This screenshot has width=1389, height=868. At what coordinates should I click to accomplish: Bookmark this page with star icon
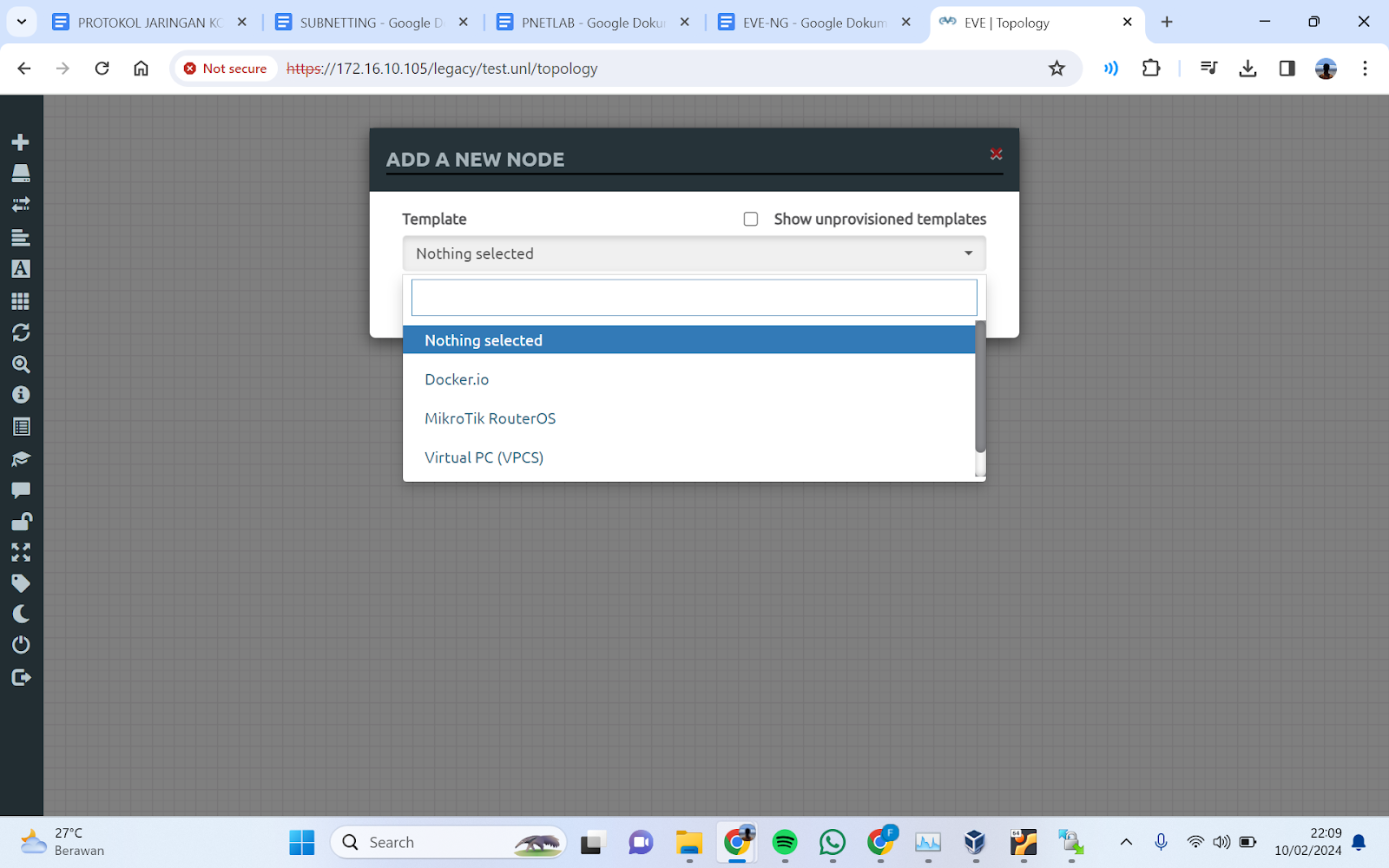tap(1057, 69)
